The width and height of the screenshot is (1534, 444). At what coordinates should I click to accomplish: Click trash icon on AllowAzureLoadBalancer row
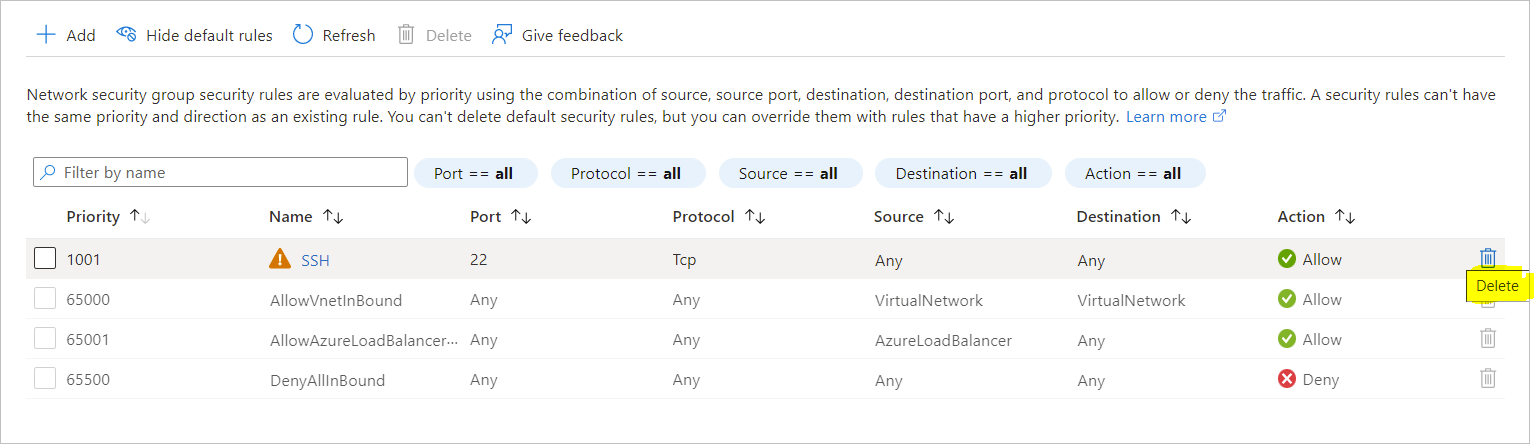1488,338
